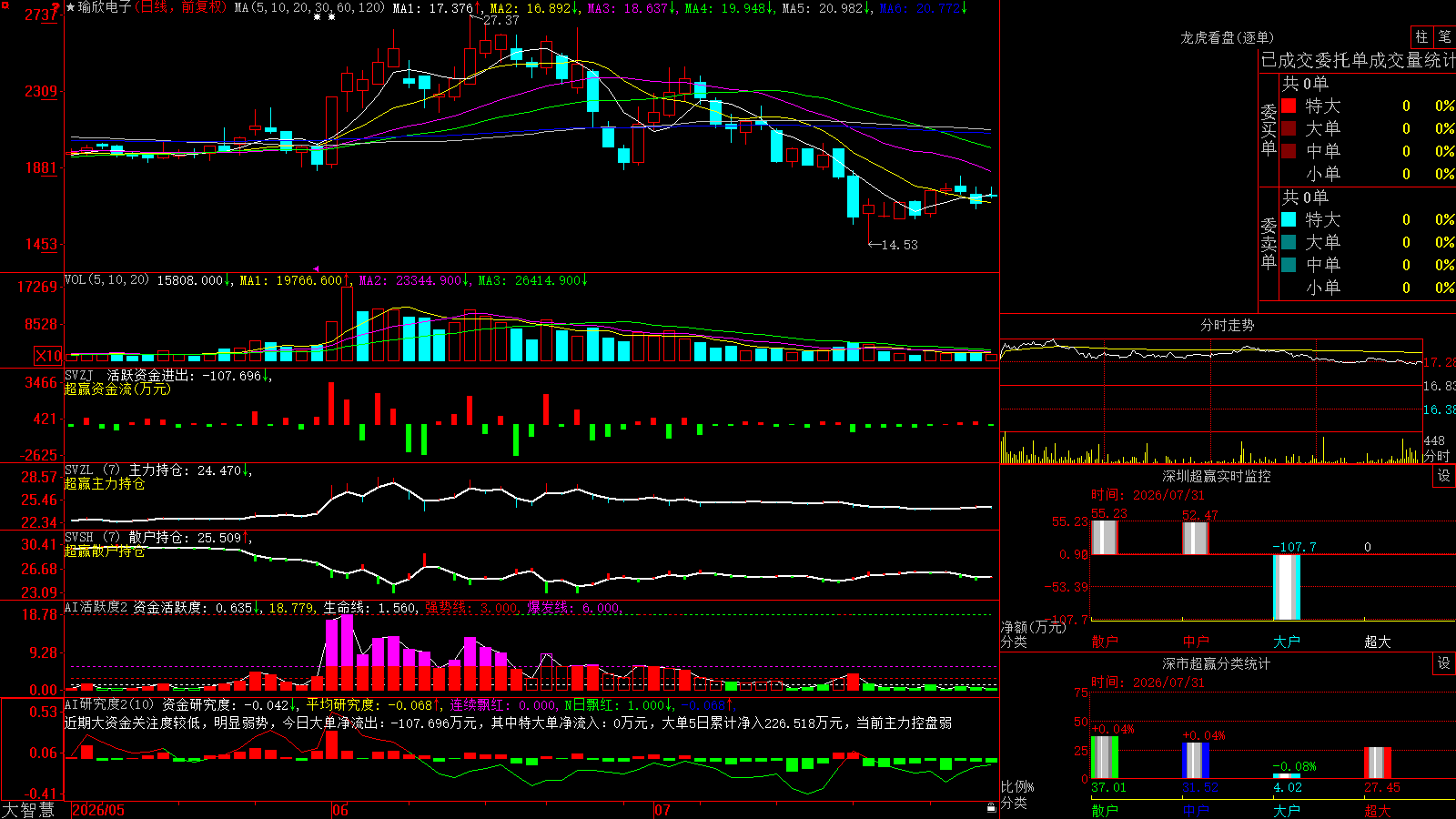Screen dimensions: 1456x819
Task: Click the white 超大 label under 深圳超赢实时监控 chart
Action: pyautogui.click(x=1378, y=642)
